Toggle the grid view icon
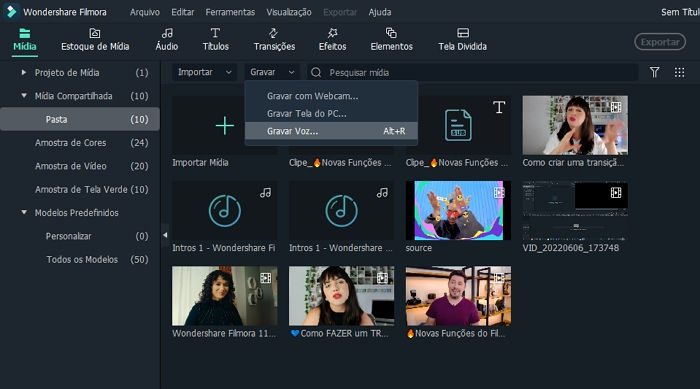Viewport: 700px width, 389px height. [679, 72]
